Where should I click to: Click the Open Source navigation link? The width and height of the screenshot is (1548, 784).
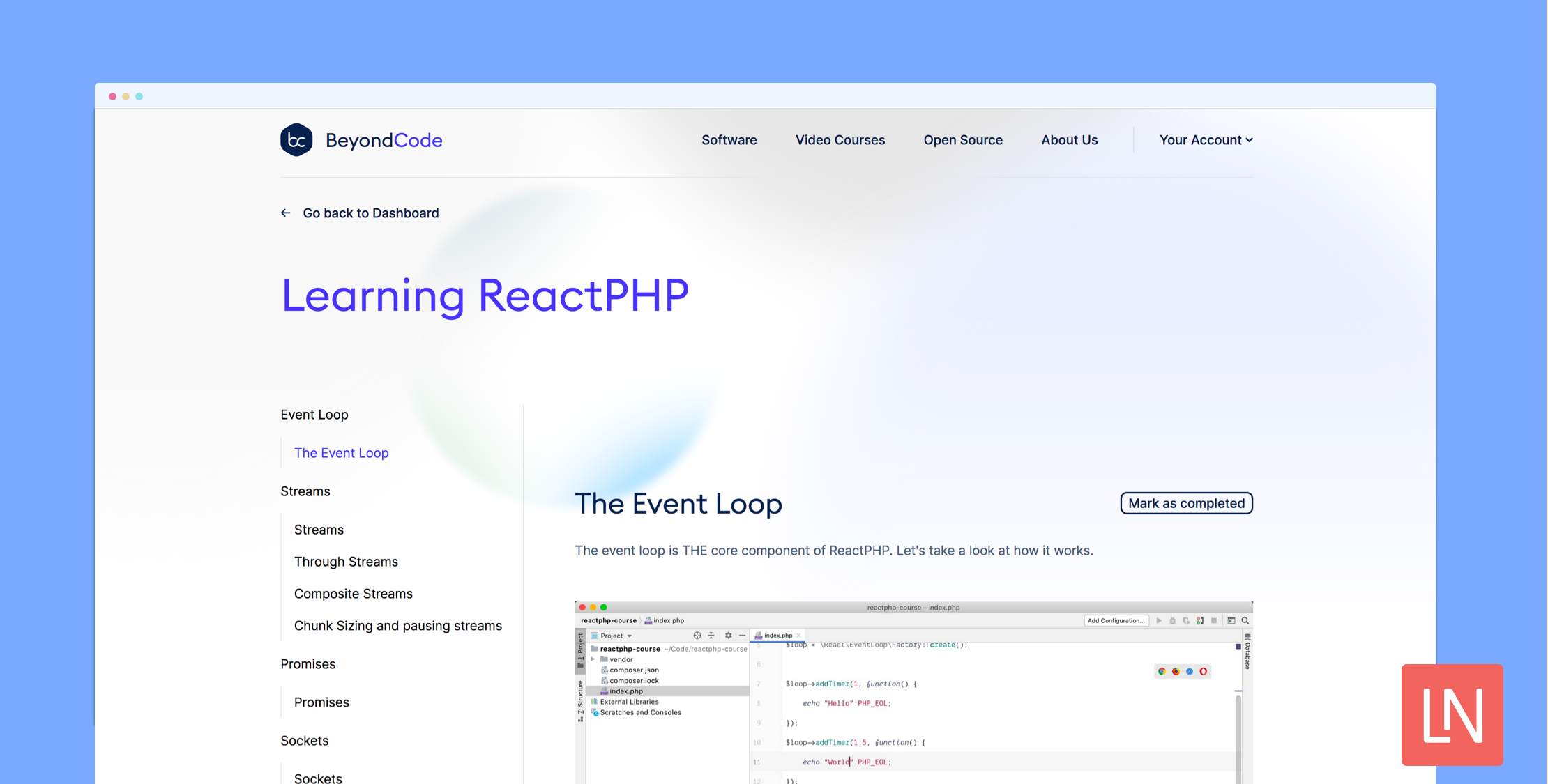pyautogui.click(x=963, y=139)
